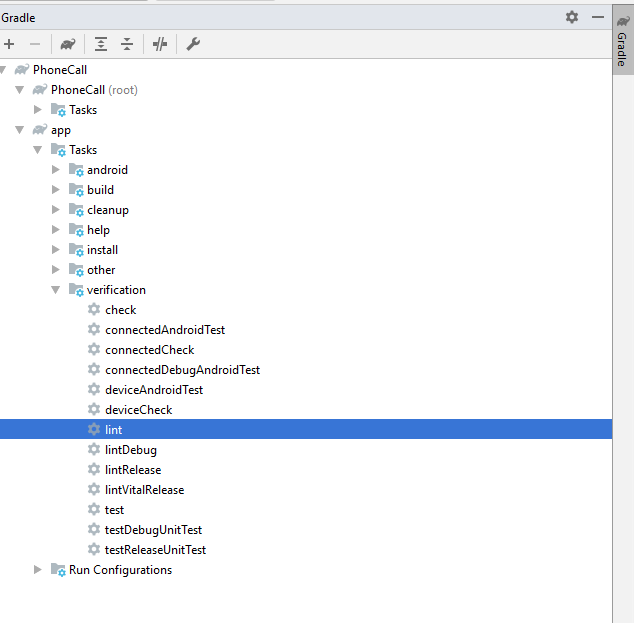Toggle offline mode in Gradle toolbar

tap(160, 44)
